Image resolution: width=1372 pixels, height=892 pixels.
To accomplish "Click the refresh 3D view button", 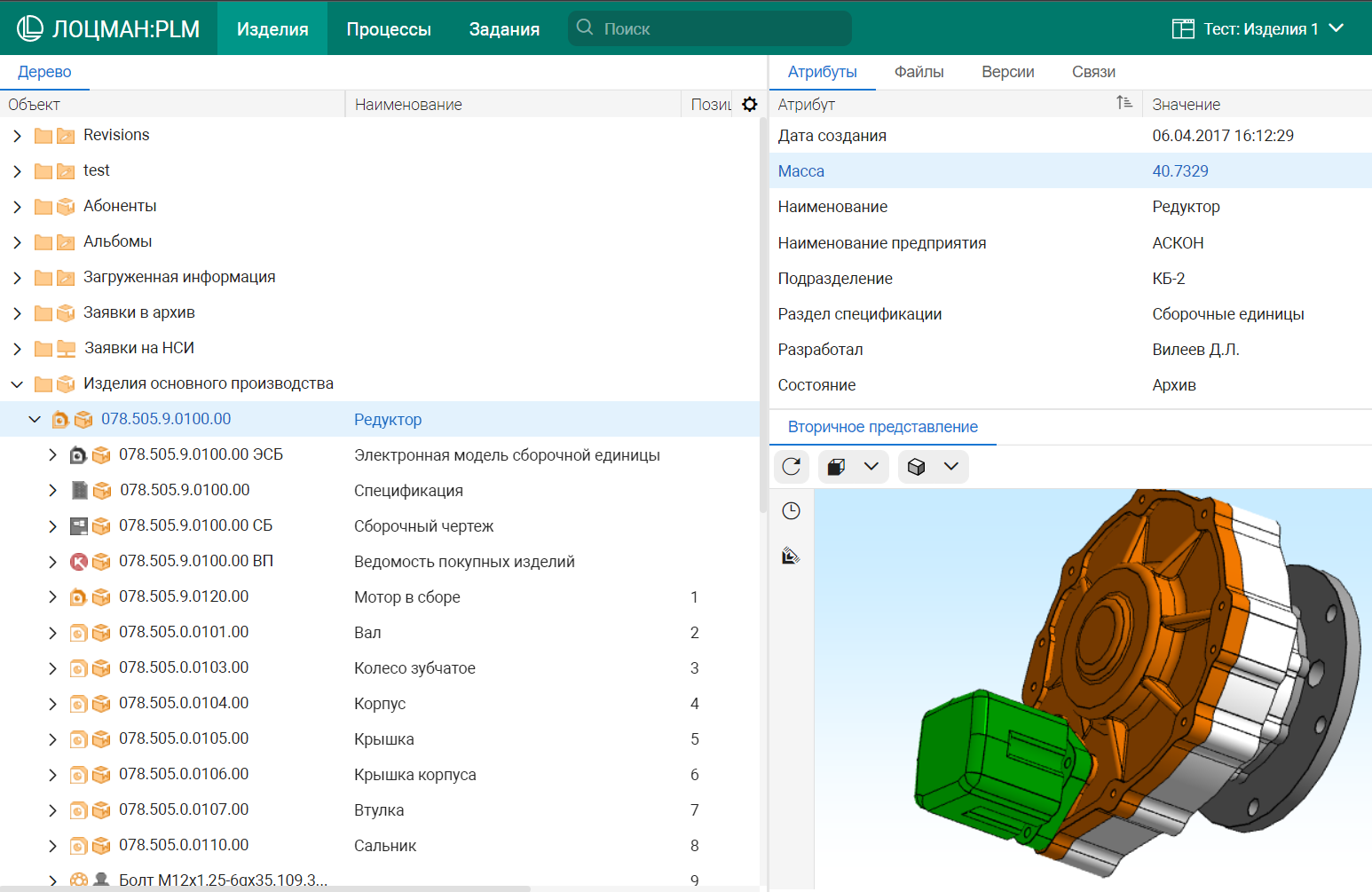I will (x=792, y=467).
